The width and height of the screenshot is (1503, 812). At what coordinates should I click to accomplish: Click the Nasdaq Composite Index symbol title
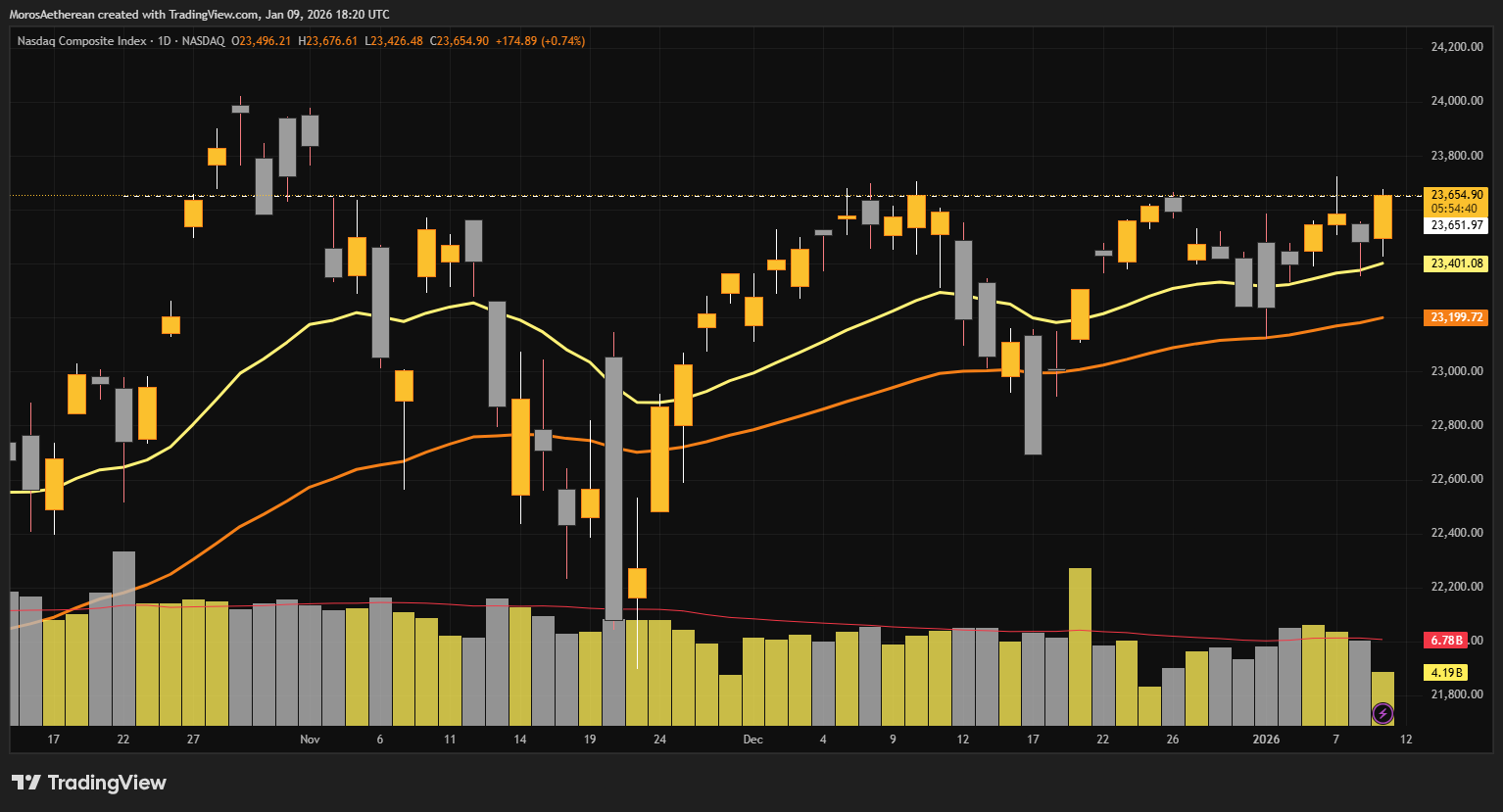point(81,41)
